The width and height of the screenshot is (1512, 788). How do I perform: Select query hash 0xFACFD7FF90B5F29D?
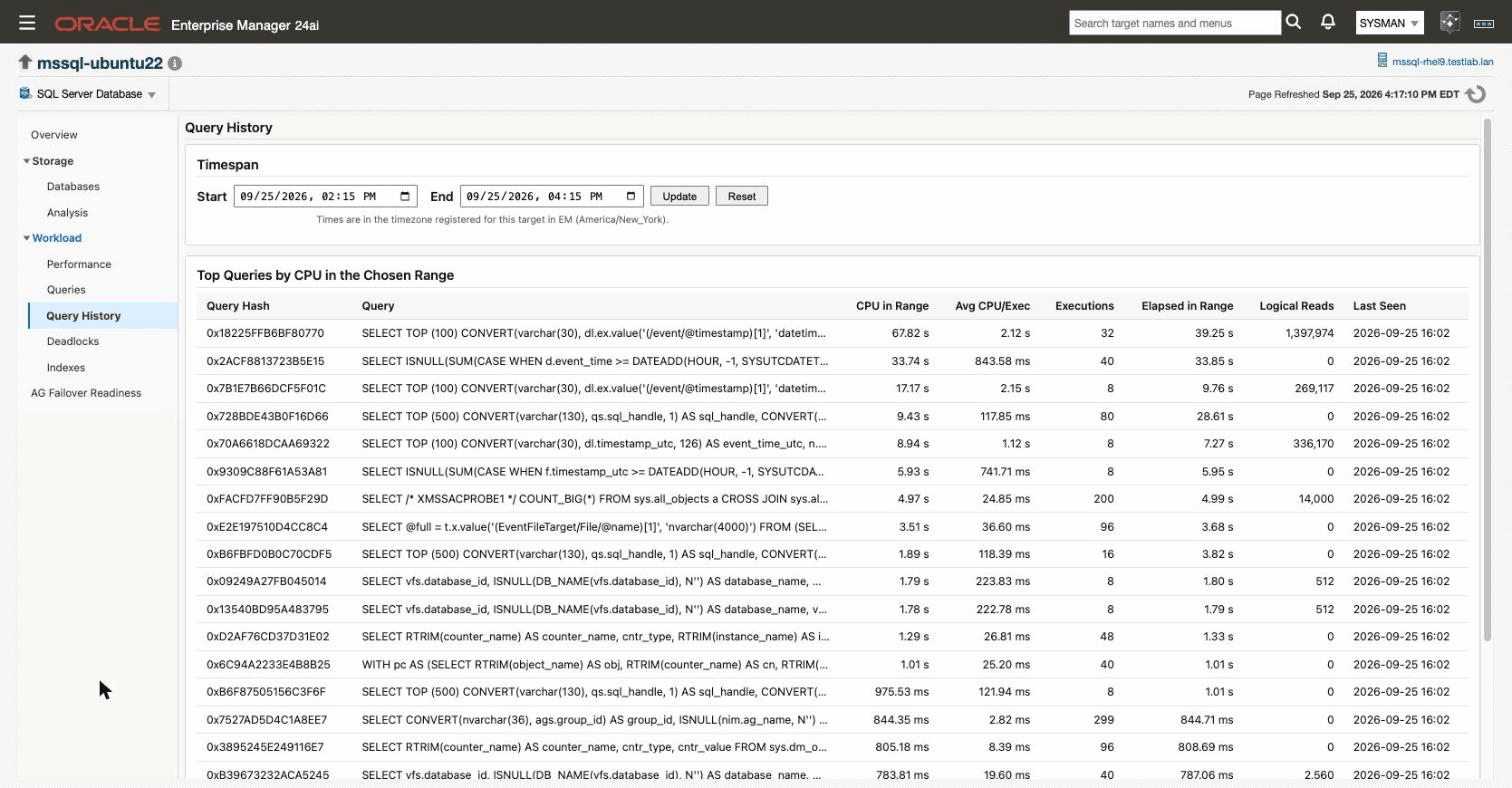[267, 499]
